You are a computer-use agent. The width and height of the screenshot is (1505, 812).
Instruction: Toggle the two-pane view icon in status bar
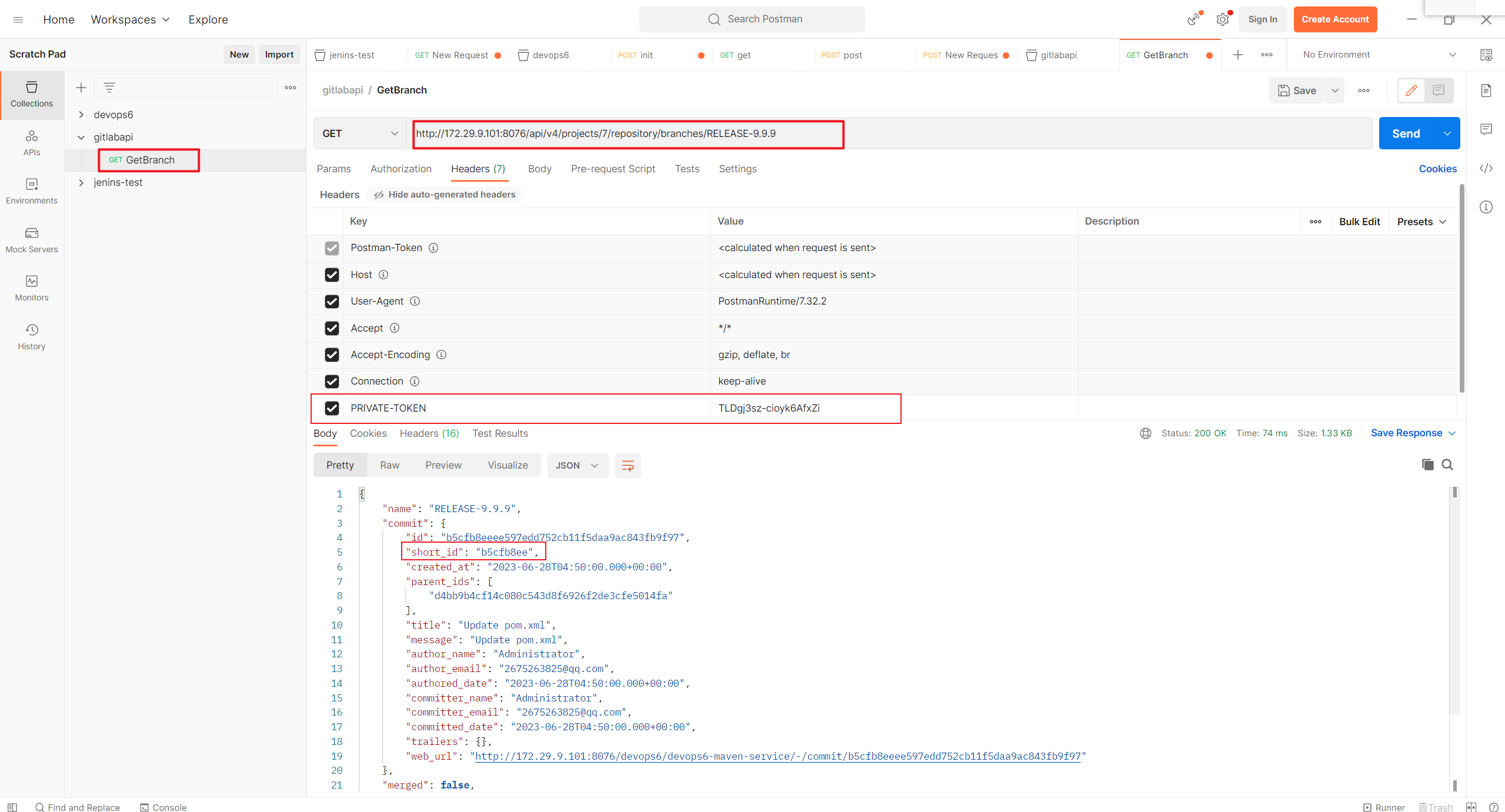(1471, 807)
